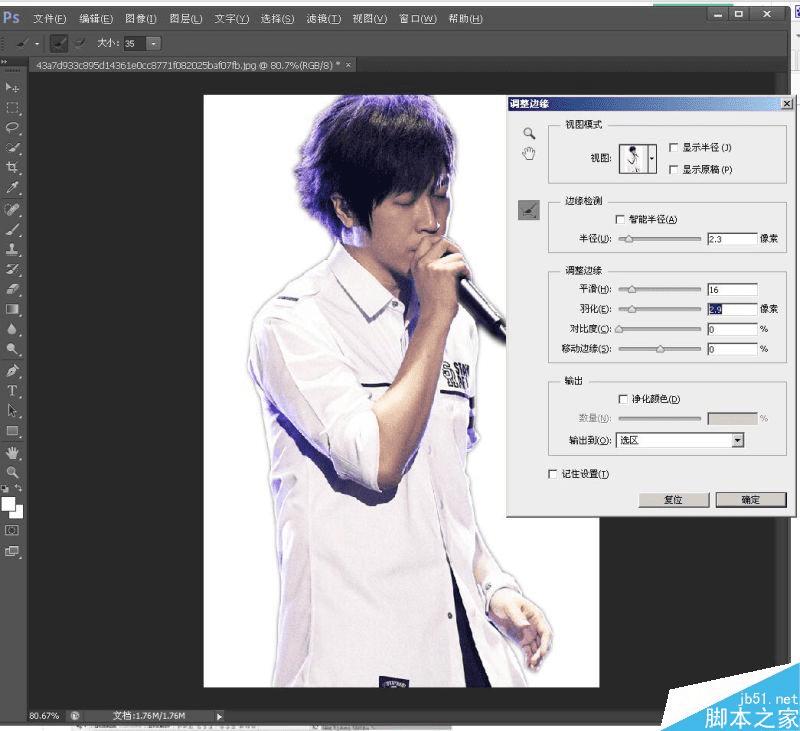Toggle 智能半径 checkbox

(620, 219)
